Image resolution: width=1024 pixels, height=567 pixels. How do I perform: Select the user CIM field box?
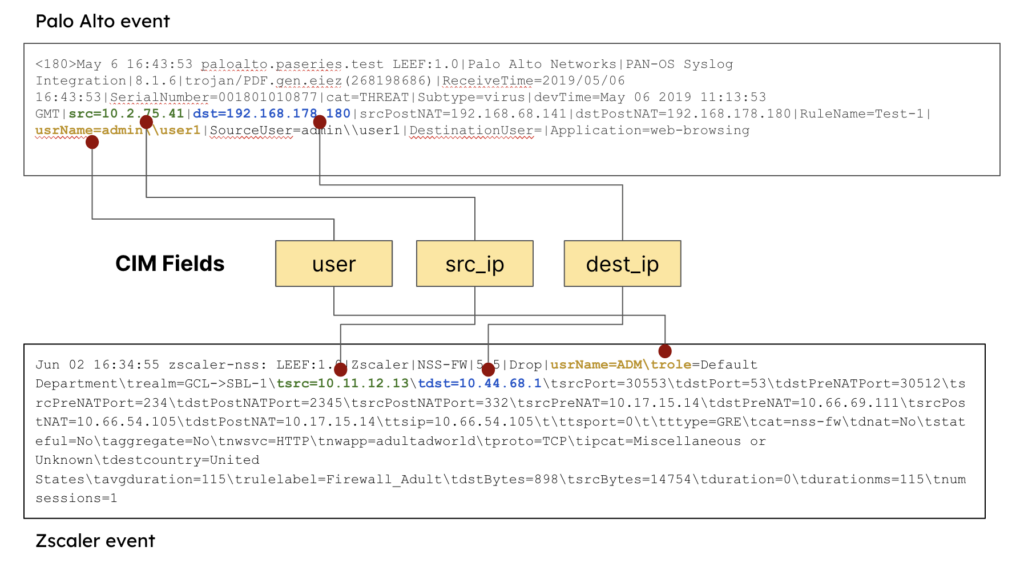click(334, 263)
